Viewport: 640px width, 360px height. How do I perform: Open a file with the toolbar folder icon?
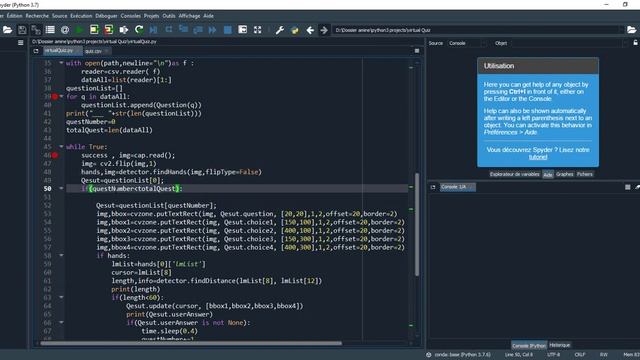(7, 30)
